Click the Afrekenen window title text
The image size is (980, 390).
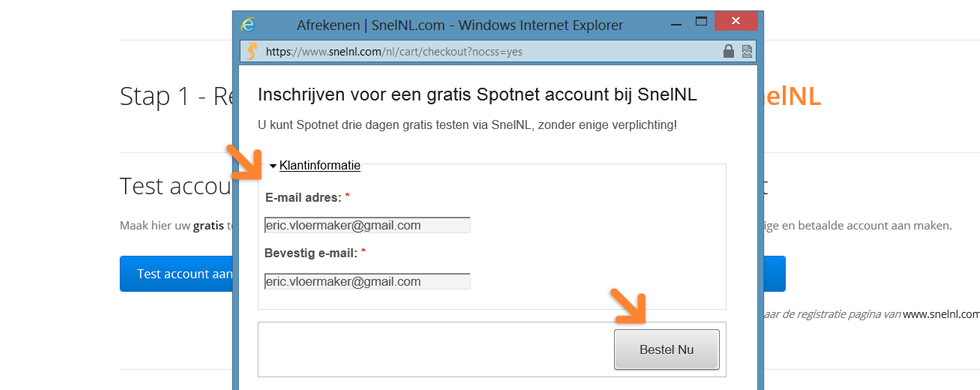[460, 26]
